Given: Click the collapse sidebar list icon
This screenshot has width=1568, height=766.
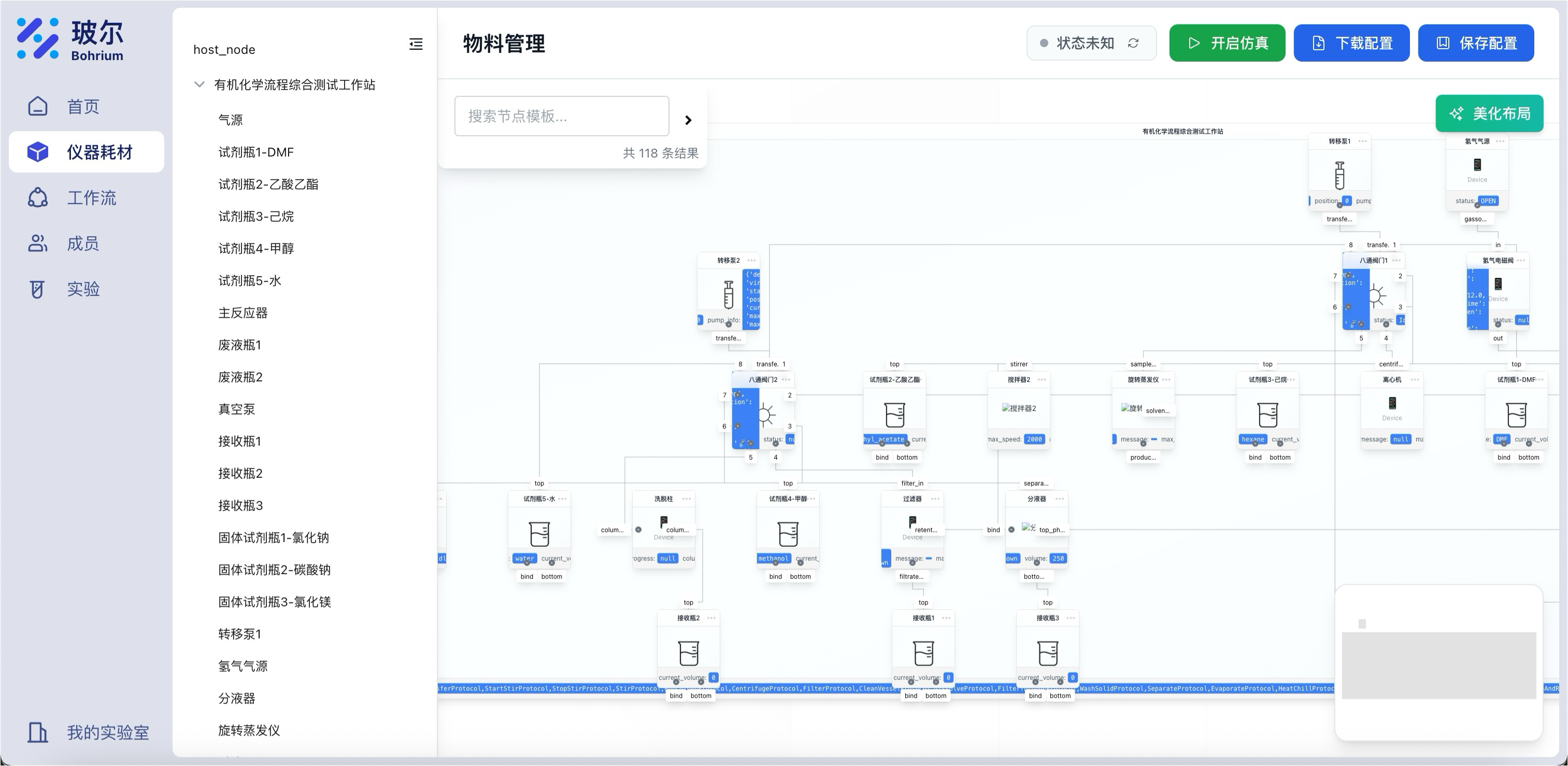Looking at the screenshot, I should coord(416,44).
